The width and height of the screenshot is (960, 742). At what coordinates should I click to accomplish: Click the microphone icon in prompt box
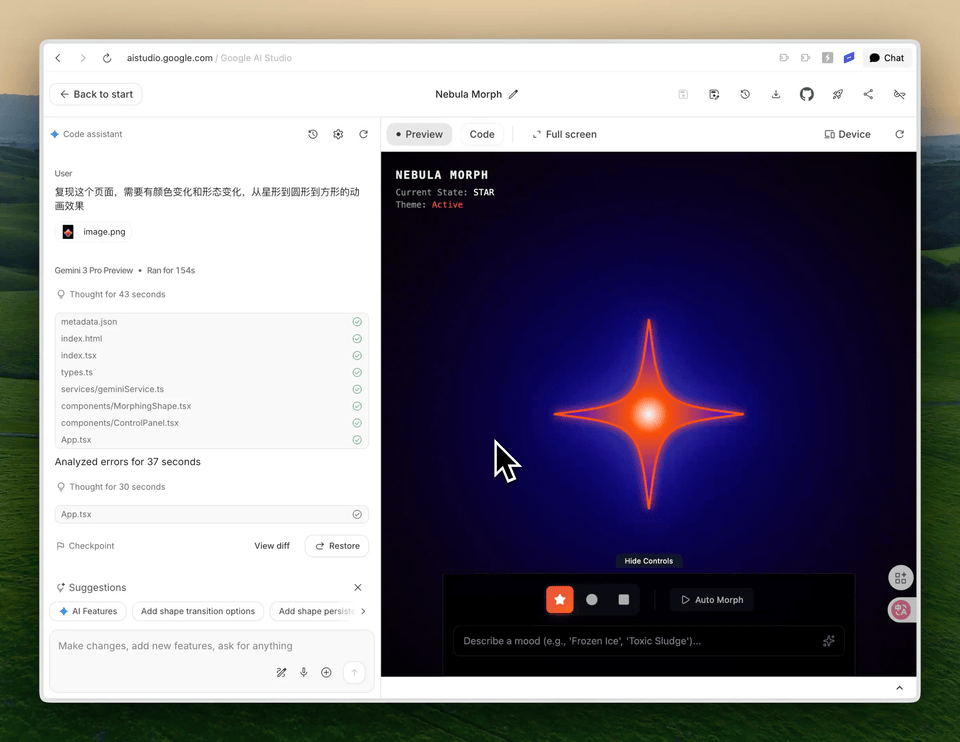304,672
